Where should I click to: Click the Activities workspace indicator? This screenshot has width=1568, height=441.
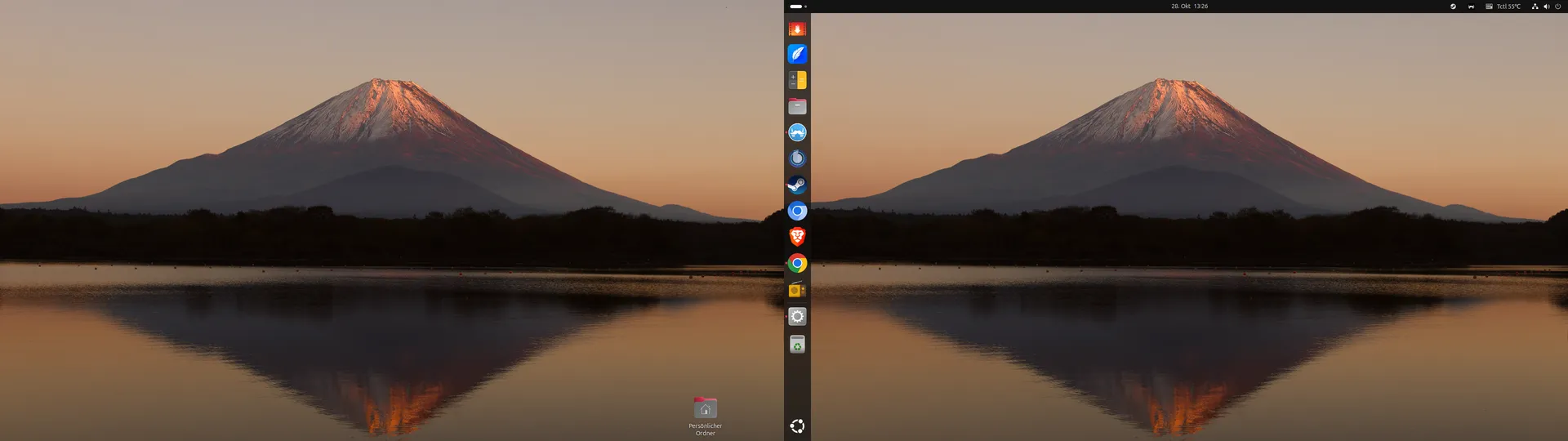coord(798,7)
